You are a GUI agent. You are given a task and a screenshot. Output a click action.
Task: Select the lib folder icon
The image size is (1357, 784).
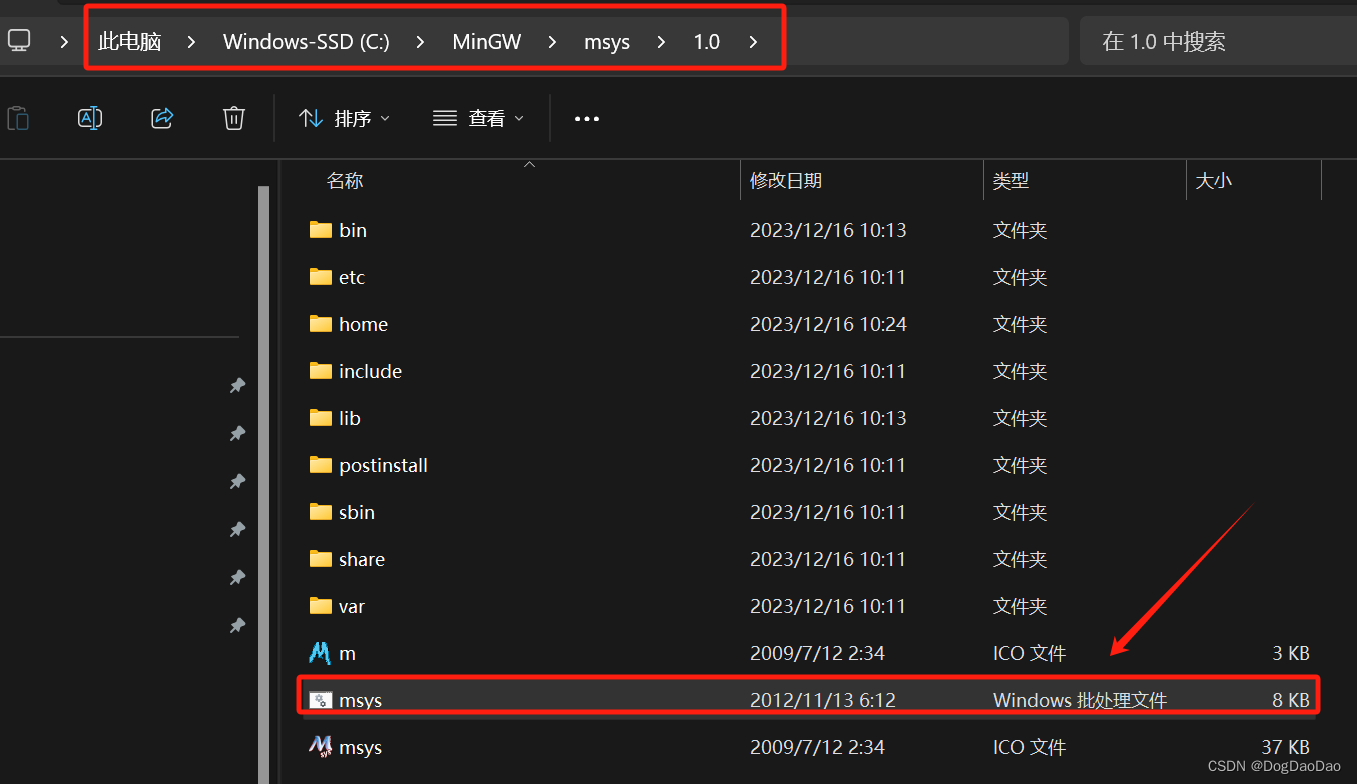[x=320, y=418]
